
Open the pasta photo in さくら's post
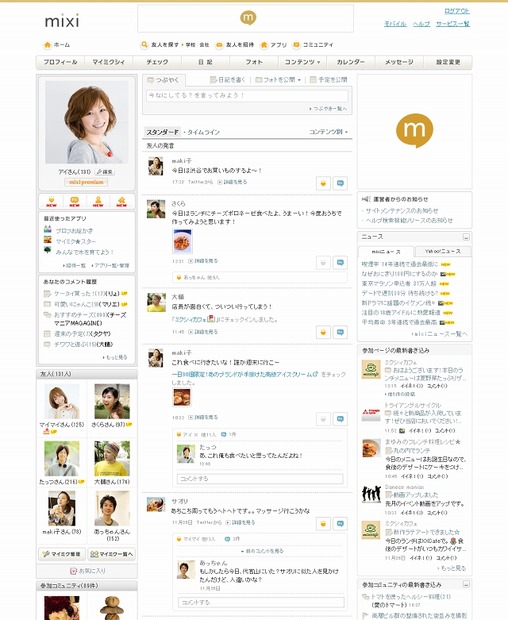[x=182, y=241]
